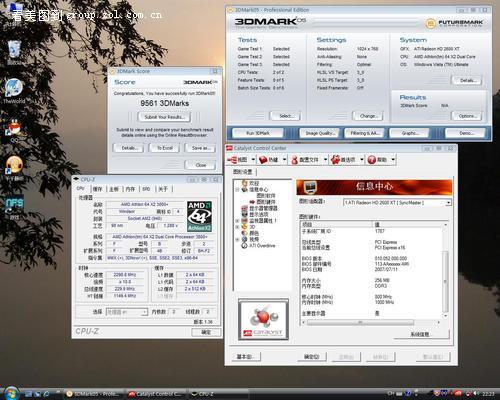Click Select button under Tests
This screenshot has width=500, height=400.
[286, 116]
